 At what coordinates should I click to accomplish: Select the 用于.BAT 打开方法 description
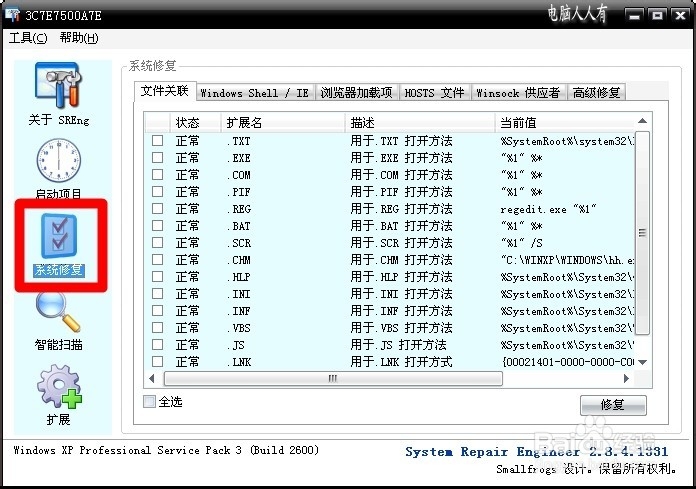pos(401,226)
